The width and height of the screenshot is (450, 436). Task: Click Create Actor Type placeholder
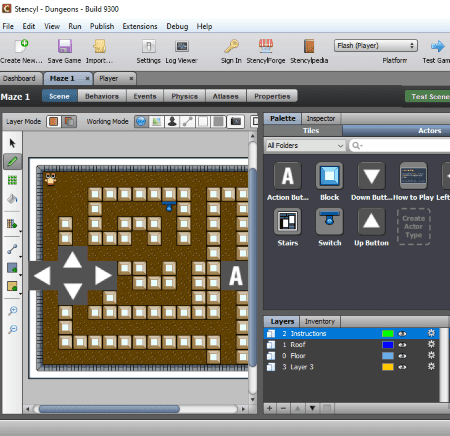pyautogui.click(x=413, y=227)
